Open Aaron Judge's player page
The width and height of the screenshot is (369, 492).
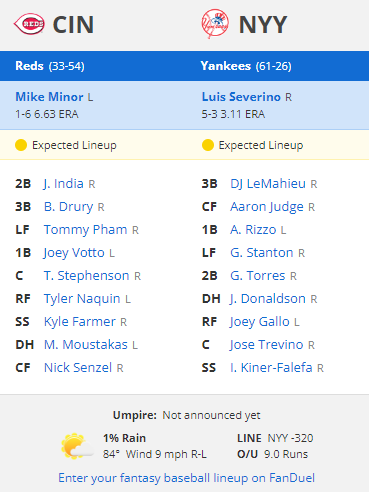pos(267,207)
